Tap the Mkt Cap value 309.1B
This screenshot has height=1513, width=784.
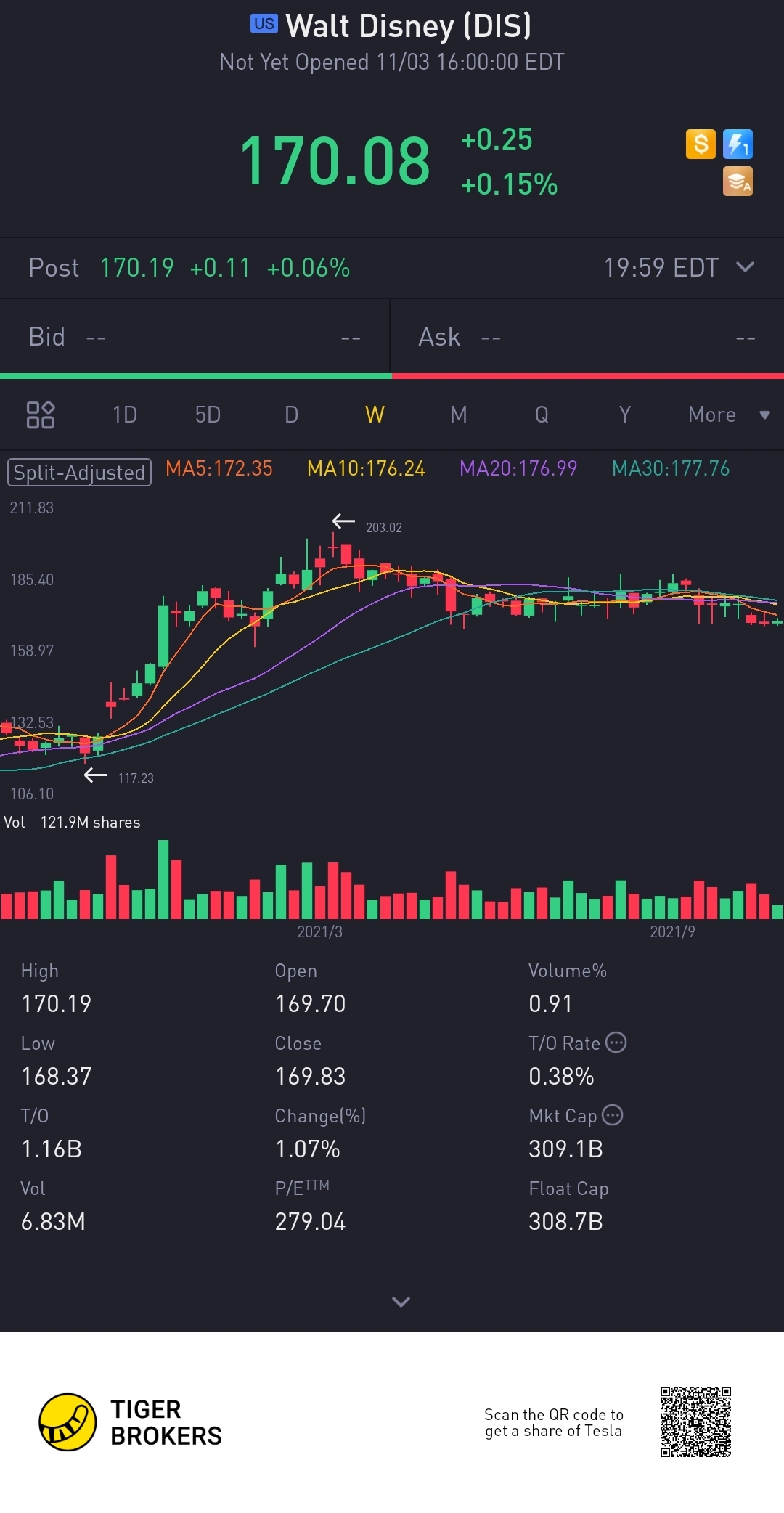pos(566,1149)
